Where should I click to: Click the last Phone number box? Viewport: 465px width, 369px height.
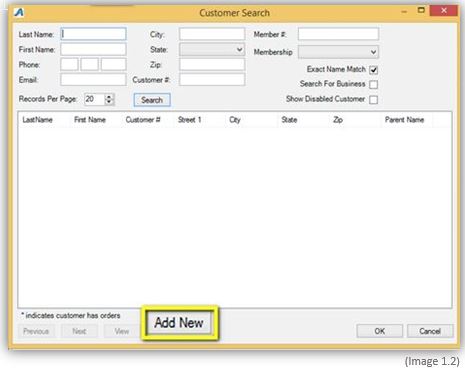[x=114, y=64]
